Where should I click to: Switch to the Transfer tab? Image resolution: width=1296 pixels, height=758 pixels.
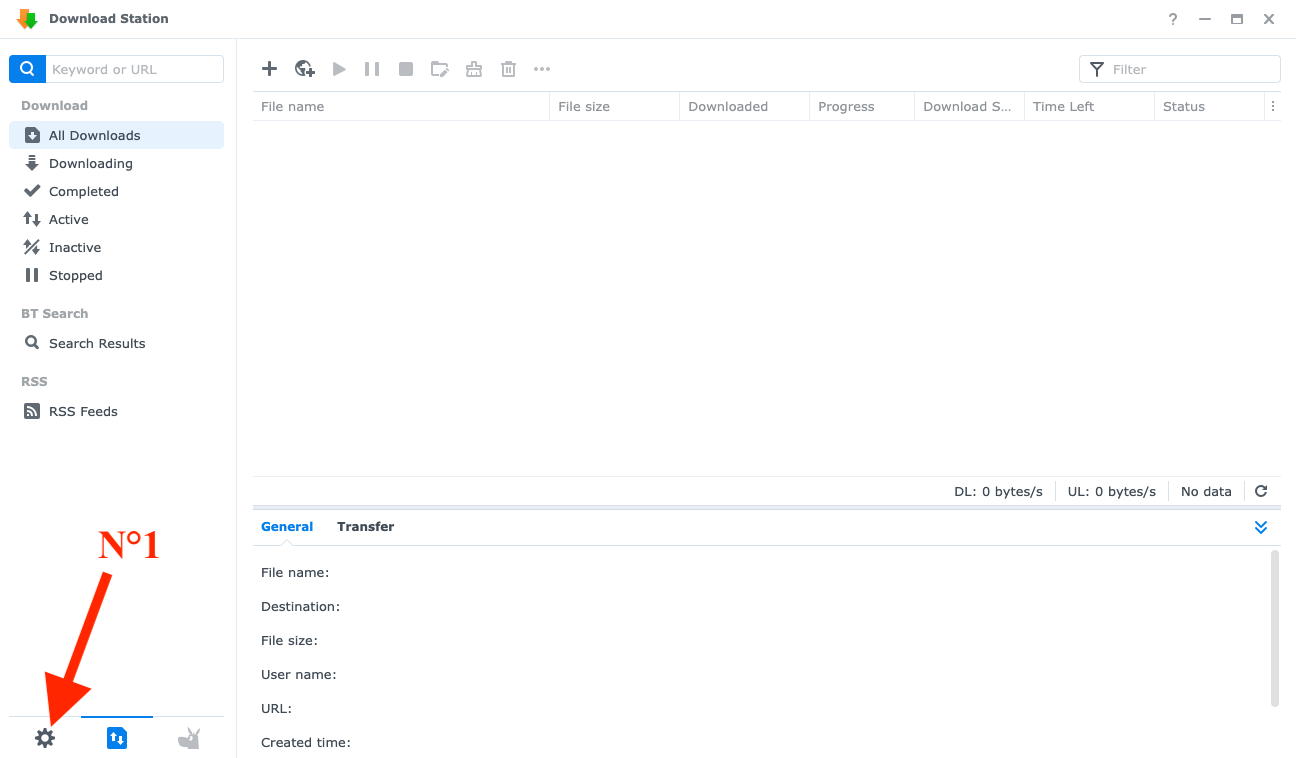[x=365, y=527]
